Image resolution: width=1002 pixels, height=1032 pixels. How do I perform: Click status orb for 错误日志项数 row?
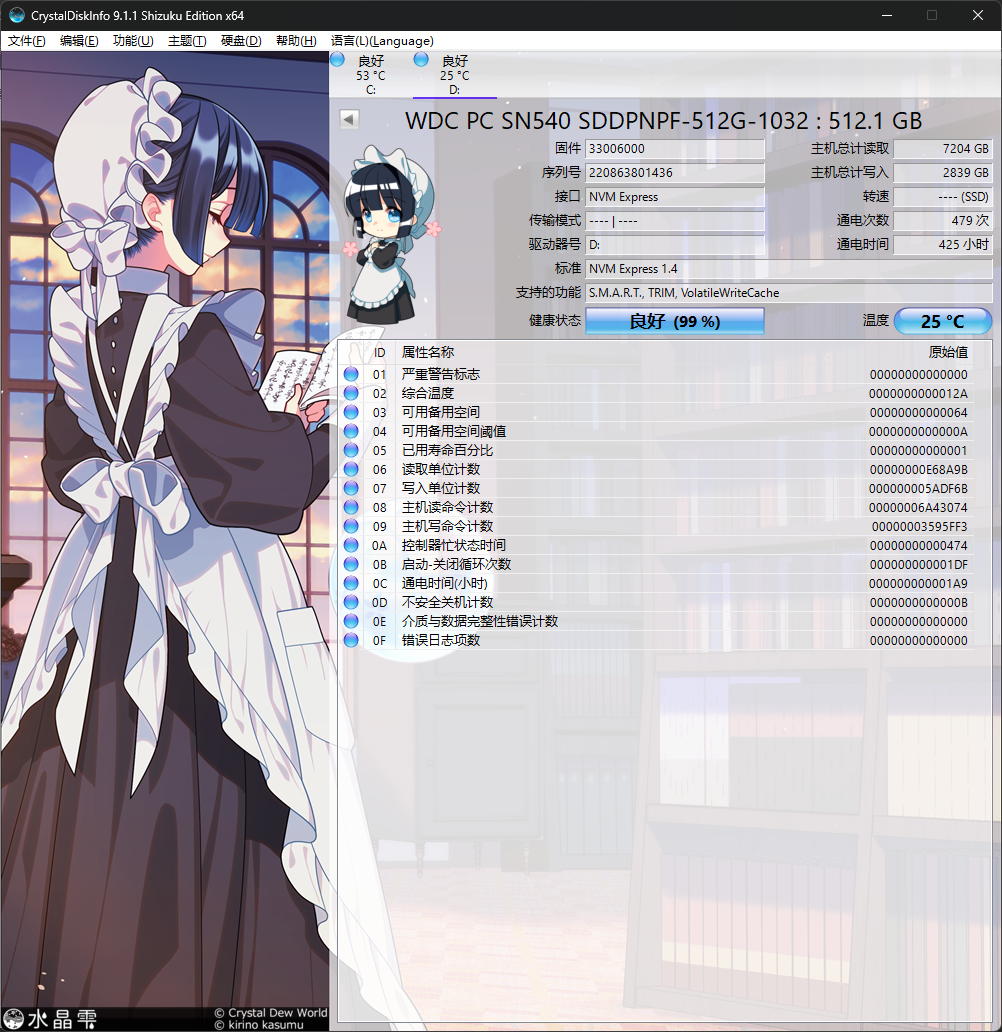point(351,640)
